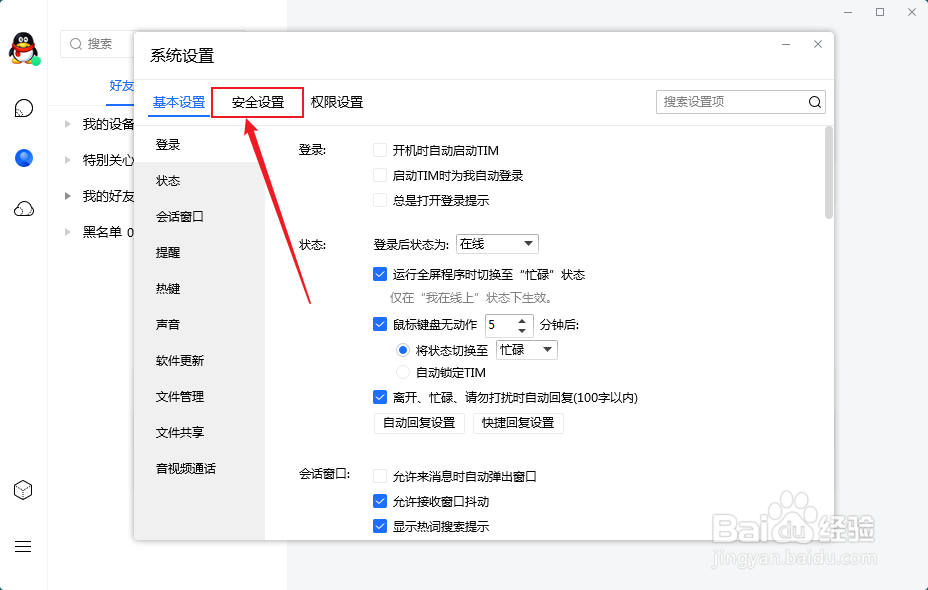
Task: Switch to 权限设置 tab
Action: tap(337, 102)
